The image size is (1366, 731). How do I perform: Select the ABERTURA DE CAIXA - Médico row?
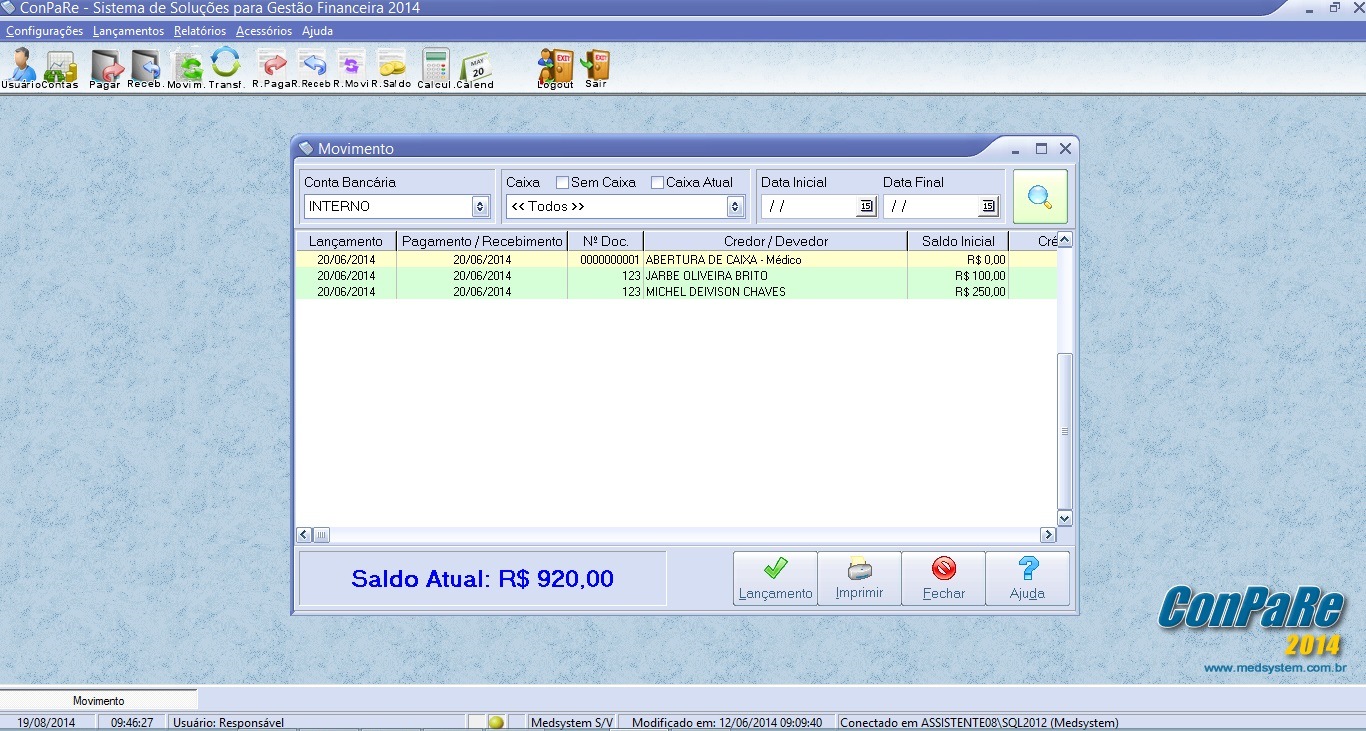coord(676,259)
